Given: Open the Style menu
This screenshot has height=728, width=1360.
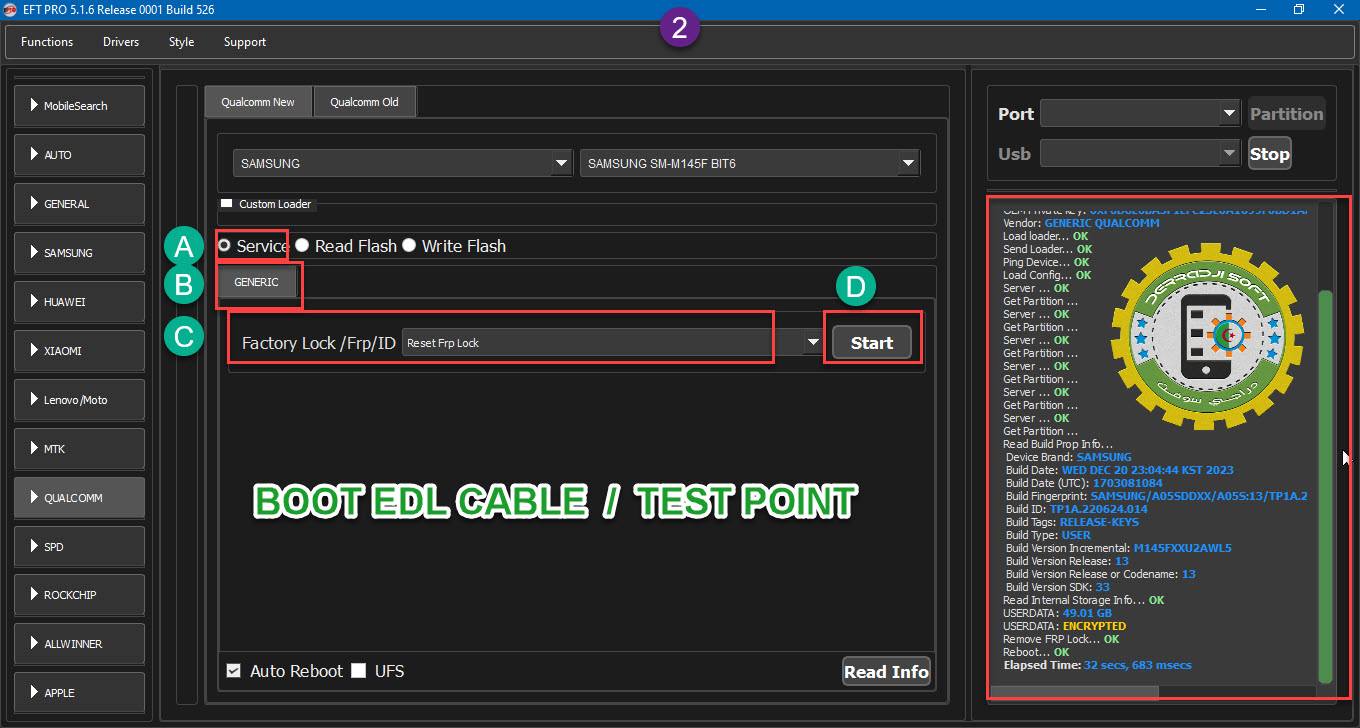Looking at the screenshot, I should click(x=181, y=42).
